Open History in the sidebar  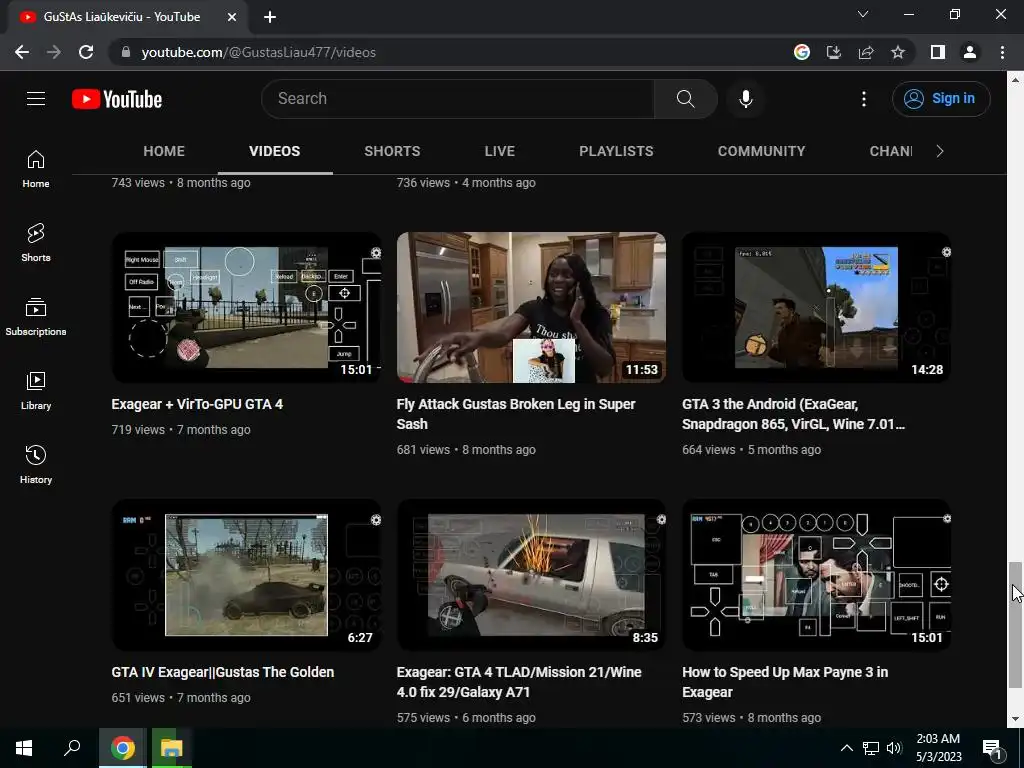pos(36,464)
